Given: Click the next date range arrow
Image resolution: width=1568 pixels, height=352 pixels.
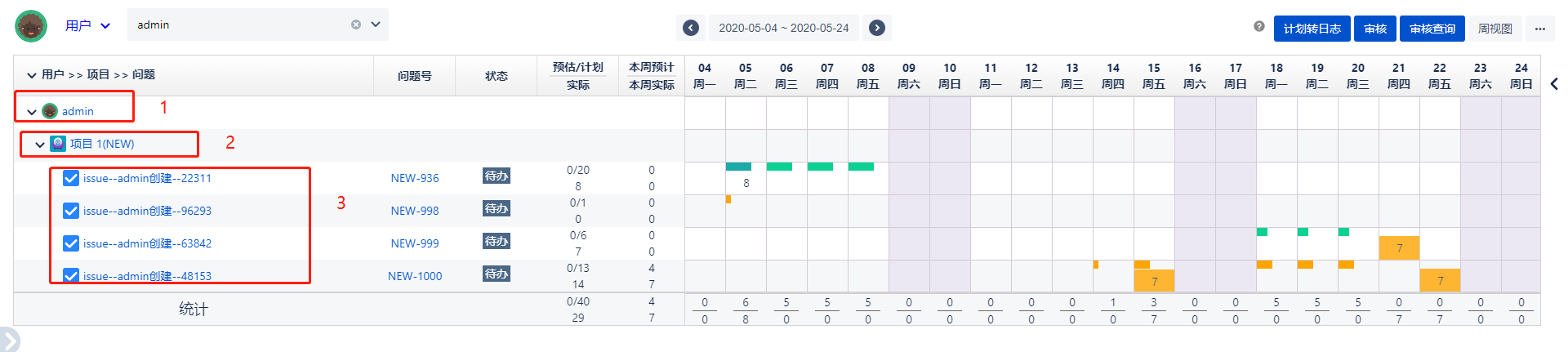Looking at the screenshot, I should point(877,28).
